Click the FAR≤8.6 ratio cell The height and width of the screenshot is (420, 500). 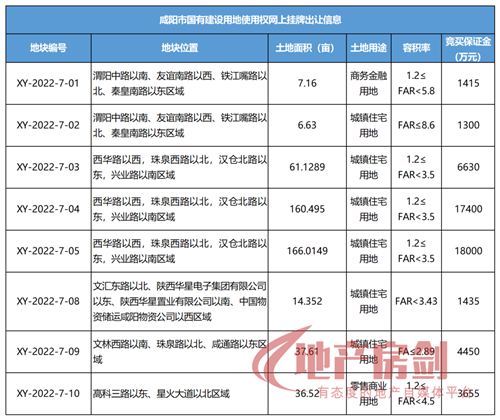click(417, 125)
